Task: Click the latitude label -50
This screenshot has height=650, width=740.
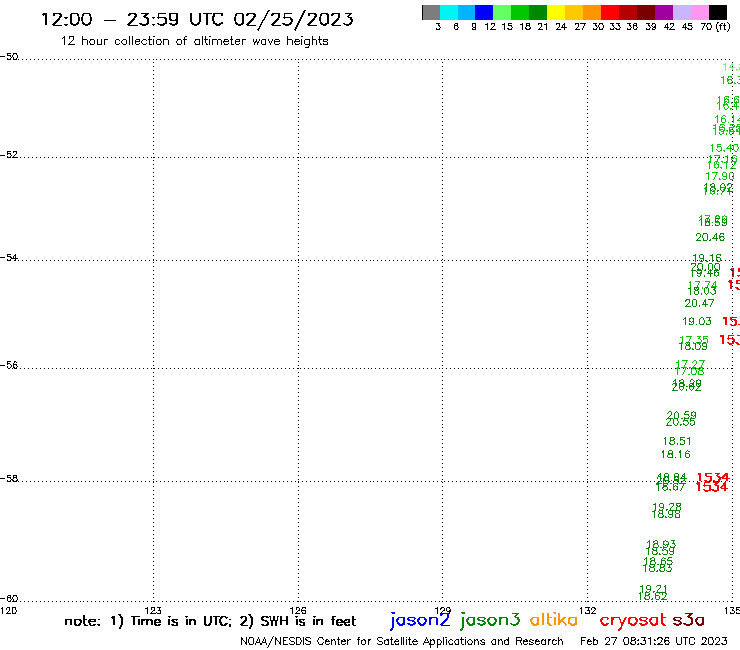Action: click(9, 57)
